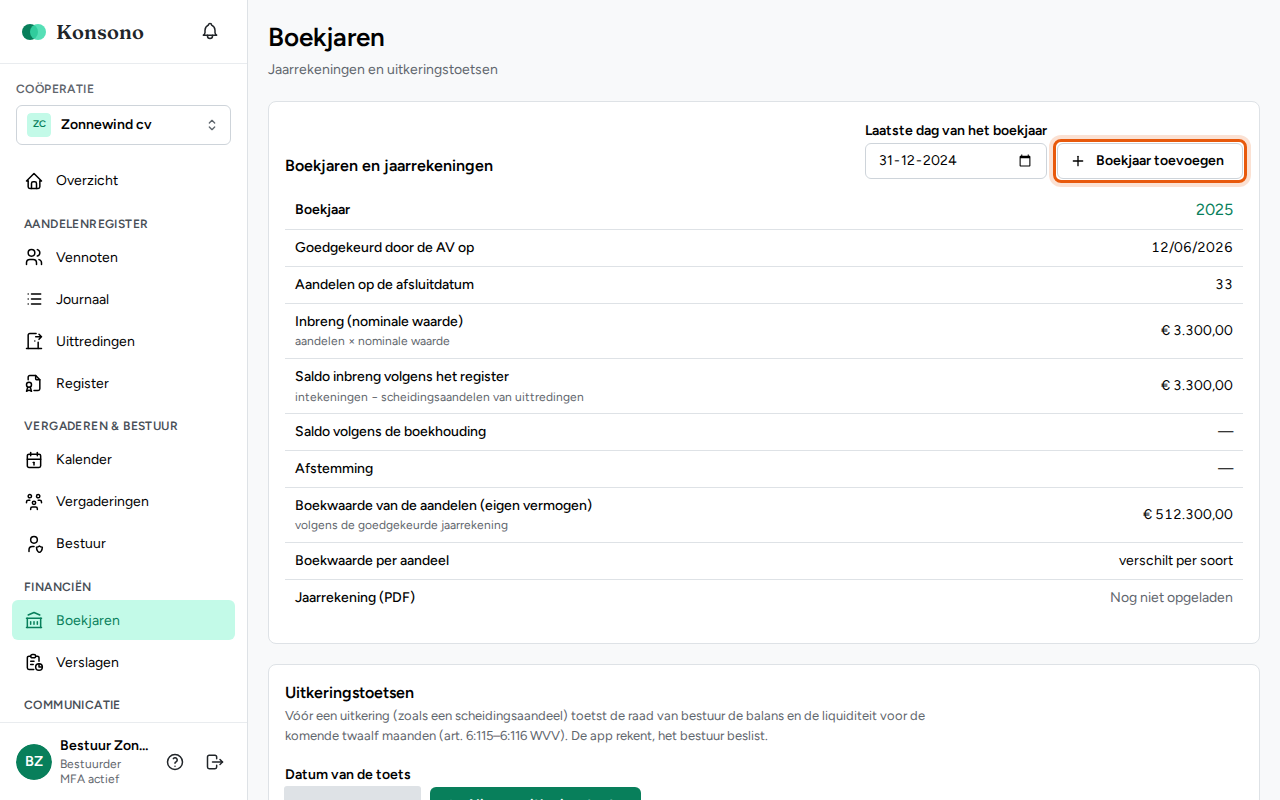Viewport: 1280px width, 800px height.
Task: Click the 12/06/2026 approval date
Action: coord(1192,248)
